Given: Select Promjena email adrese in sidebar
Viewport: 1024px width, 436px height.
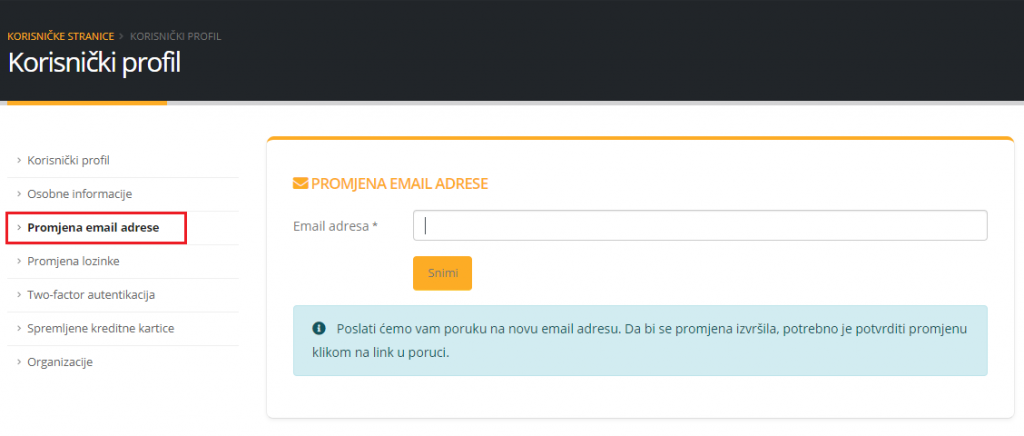Looking at the screenshot, I should [93, 228].
